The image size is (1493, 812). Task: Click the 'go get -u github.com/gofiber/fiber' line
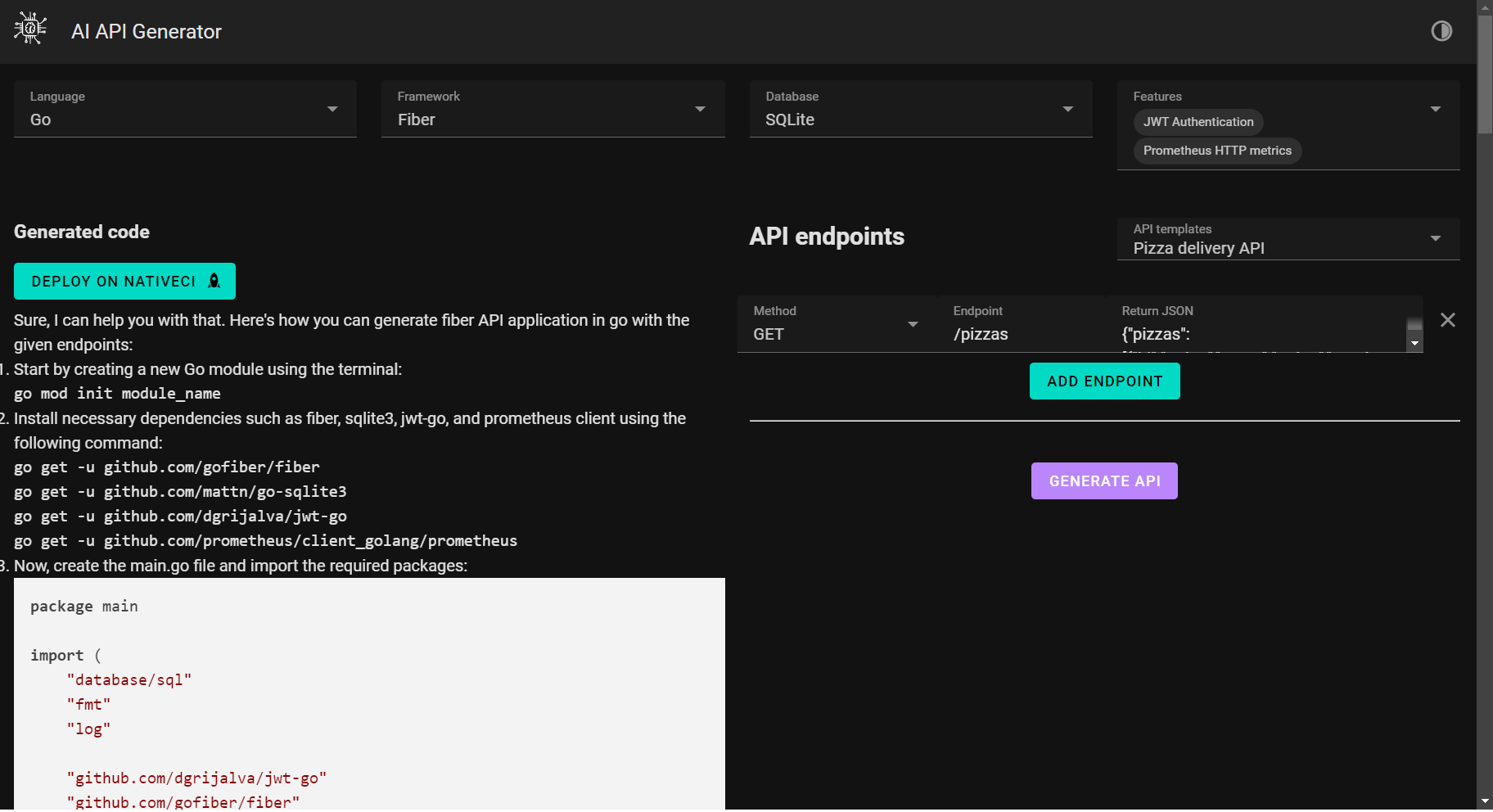tap(167, 467)
